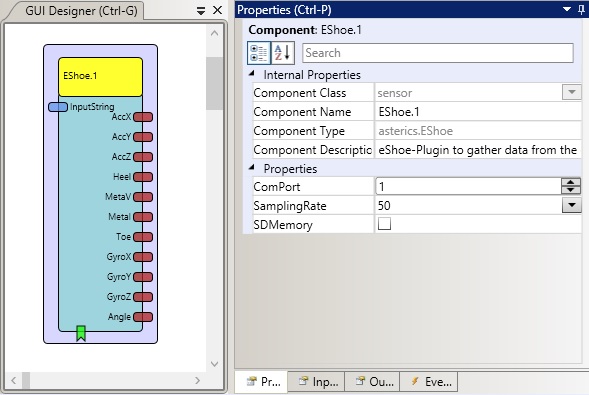The width and height of the screenshot is (589, 395).
Task: Click the Component Name label
Action: coord(302,112)
